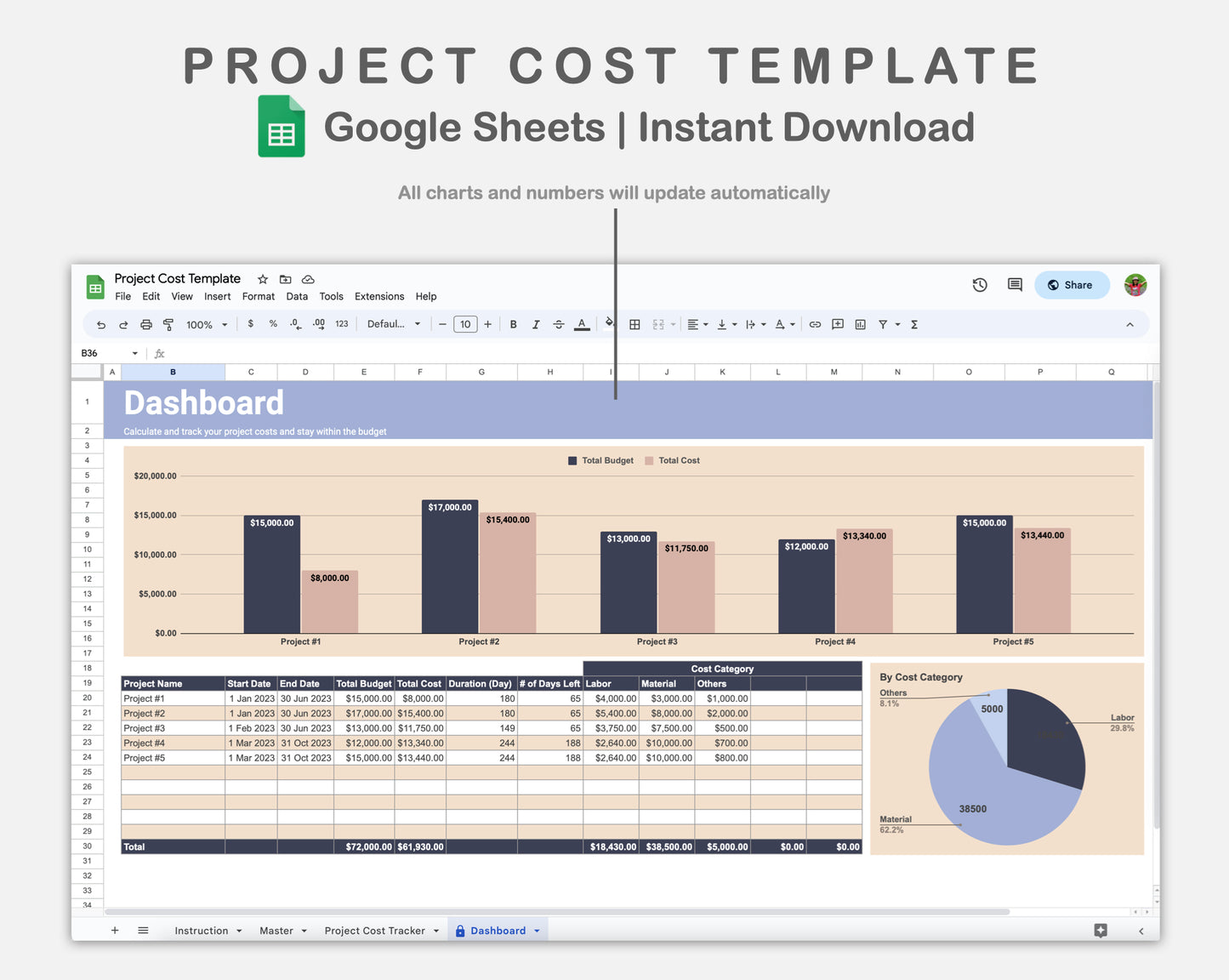
Task: Open the Dashboard sheet tab menu
Action: (537, 930)
